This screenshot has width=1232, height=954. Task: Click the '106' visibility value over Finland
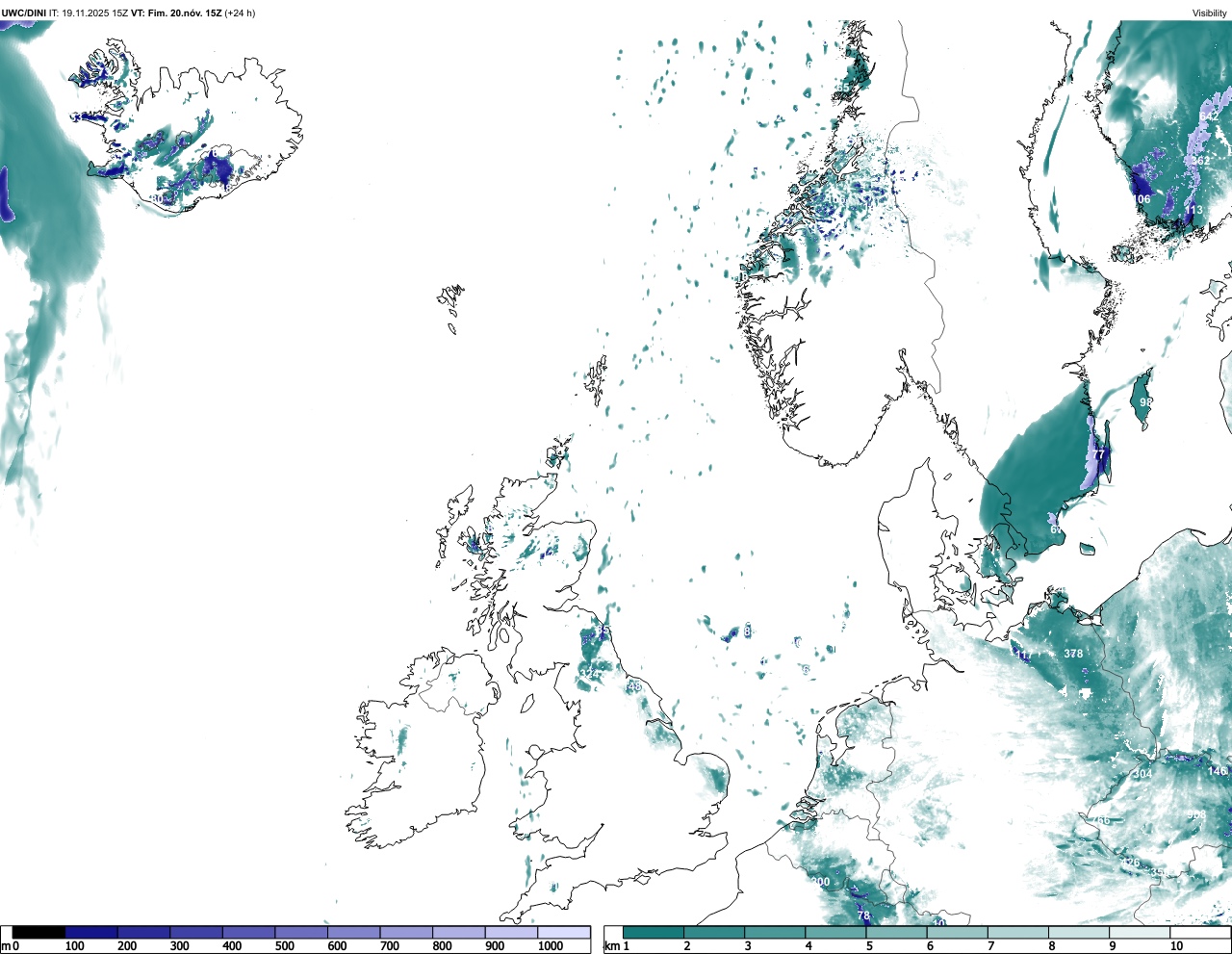coord(1141,199)
